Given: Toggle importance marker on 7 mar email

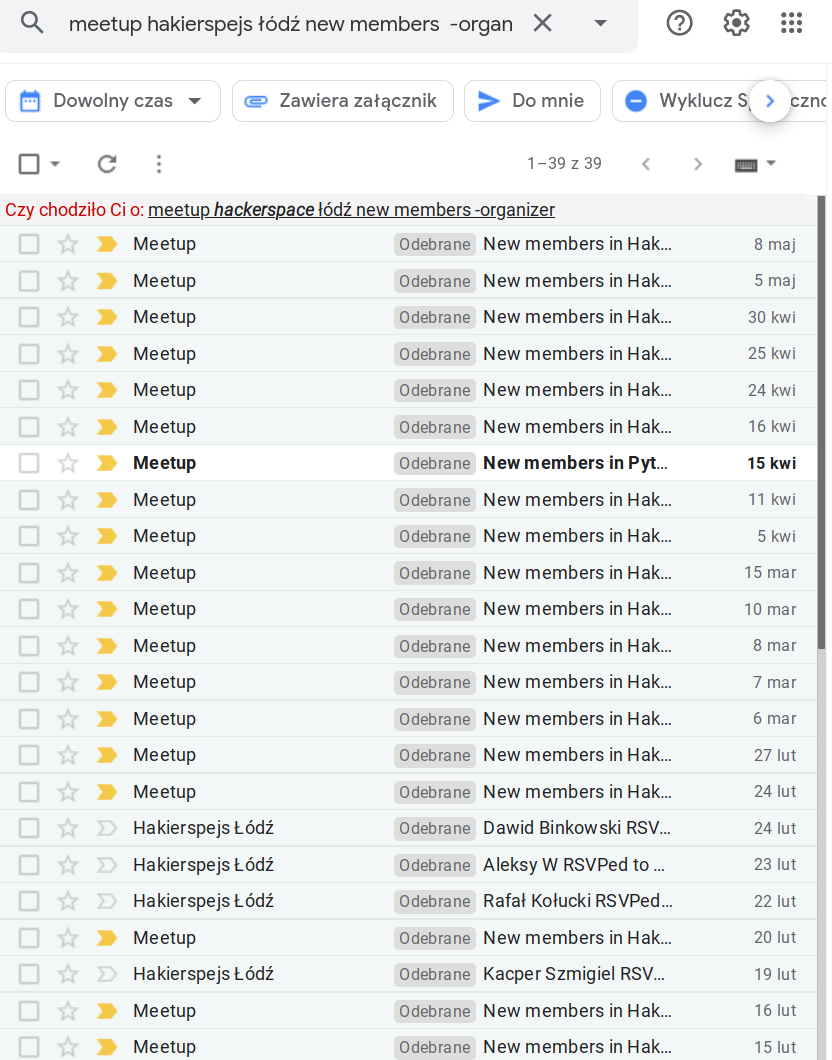Looking at the screenshot, I should click(107, 682).
